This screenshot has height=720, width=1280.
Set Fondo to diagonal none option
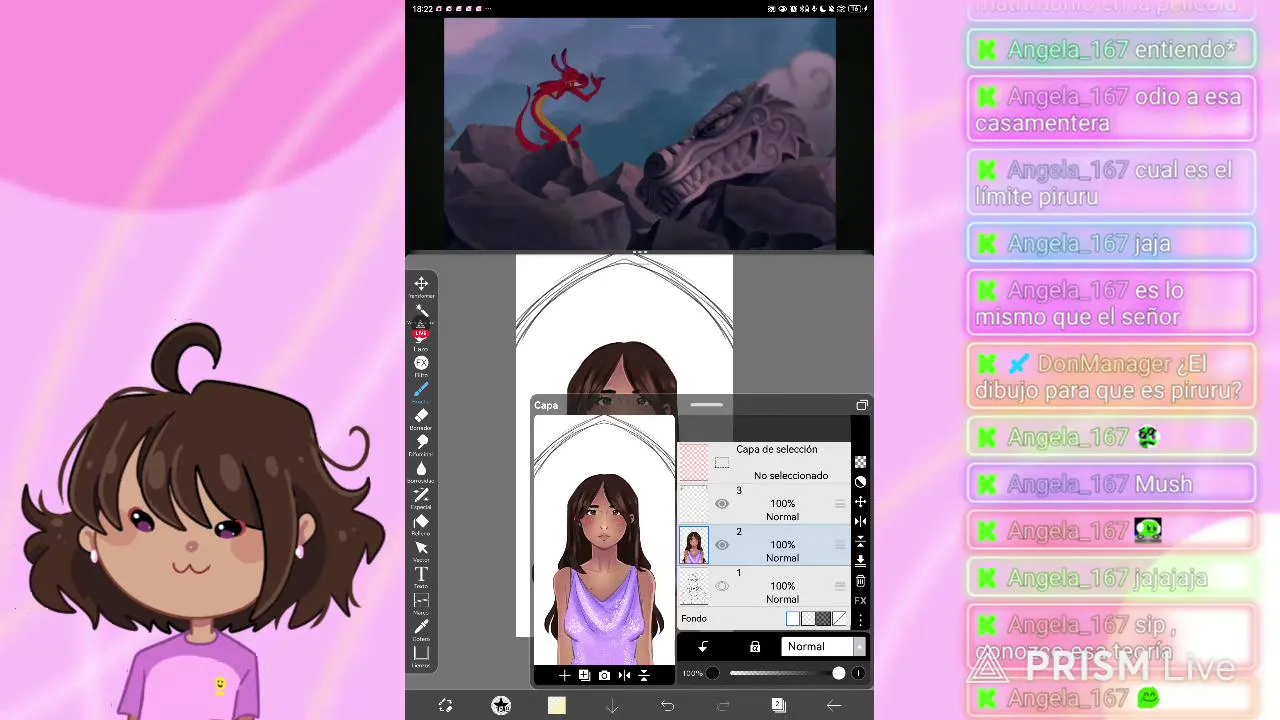[x=839, y=619]
